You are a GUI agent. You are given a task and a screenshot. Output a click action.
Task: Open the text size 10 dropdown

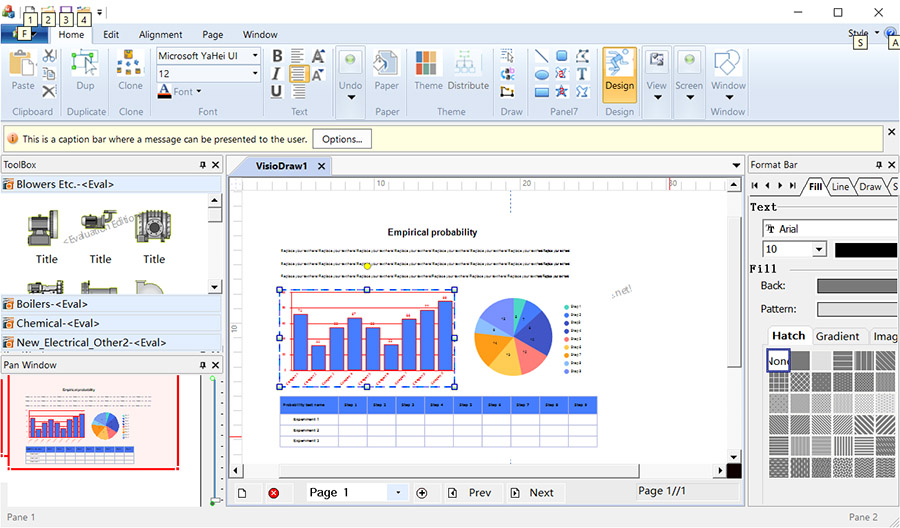click(x=819, y=249)
